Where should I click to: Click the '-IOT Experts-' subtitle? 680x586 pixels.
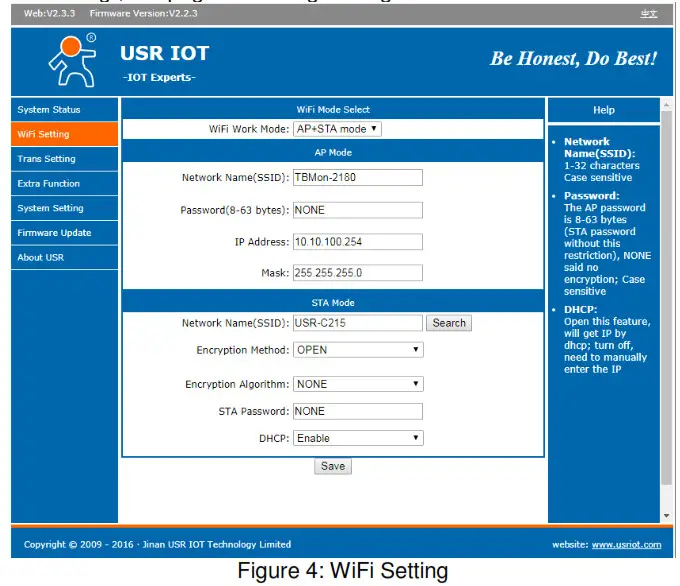pos(159,78)
